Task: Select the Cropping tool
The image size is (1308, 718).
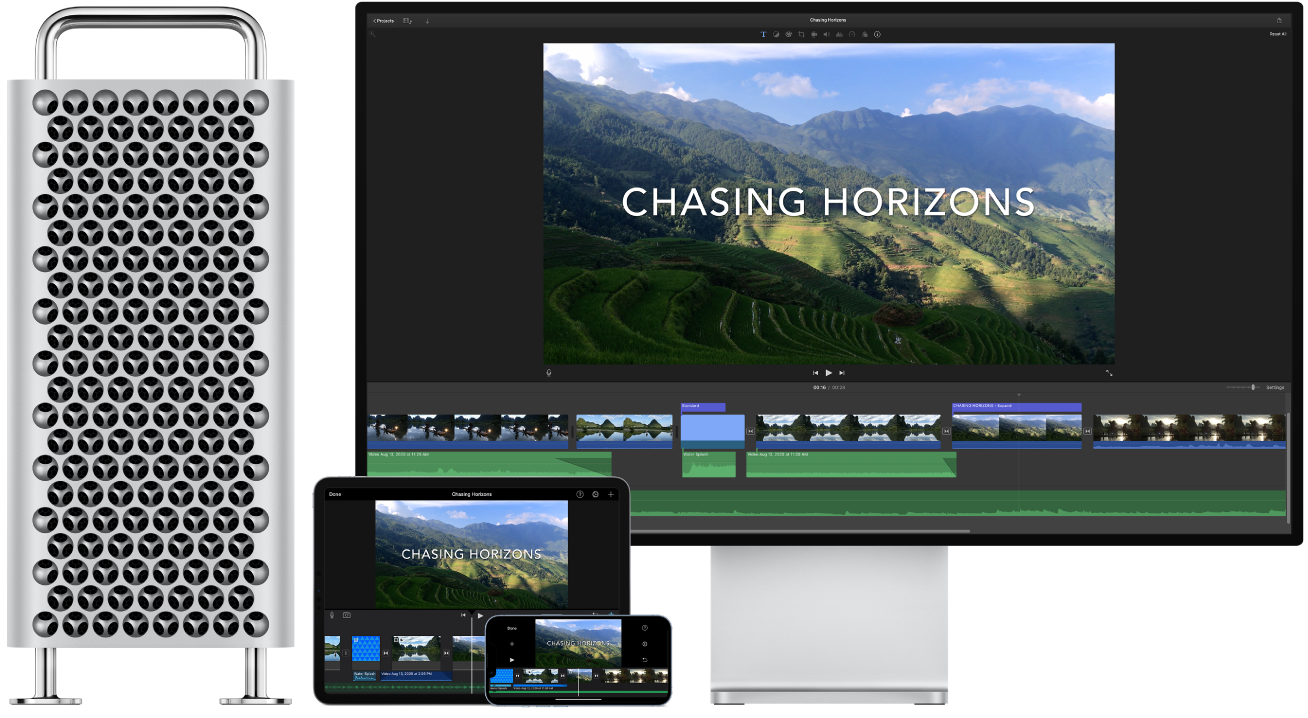Action: 802,34
